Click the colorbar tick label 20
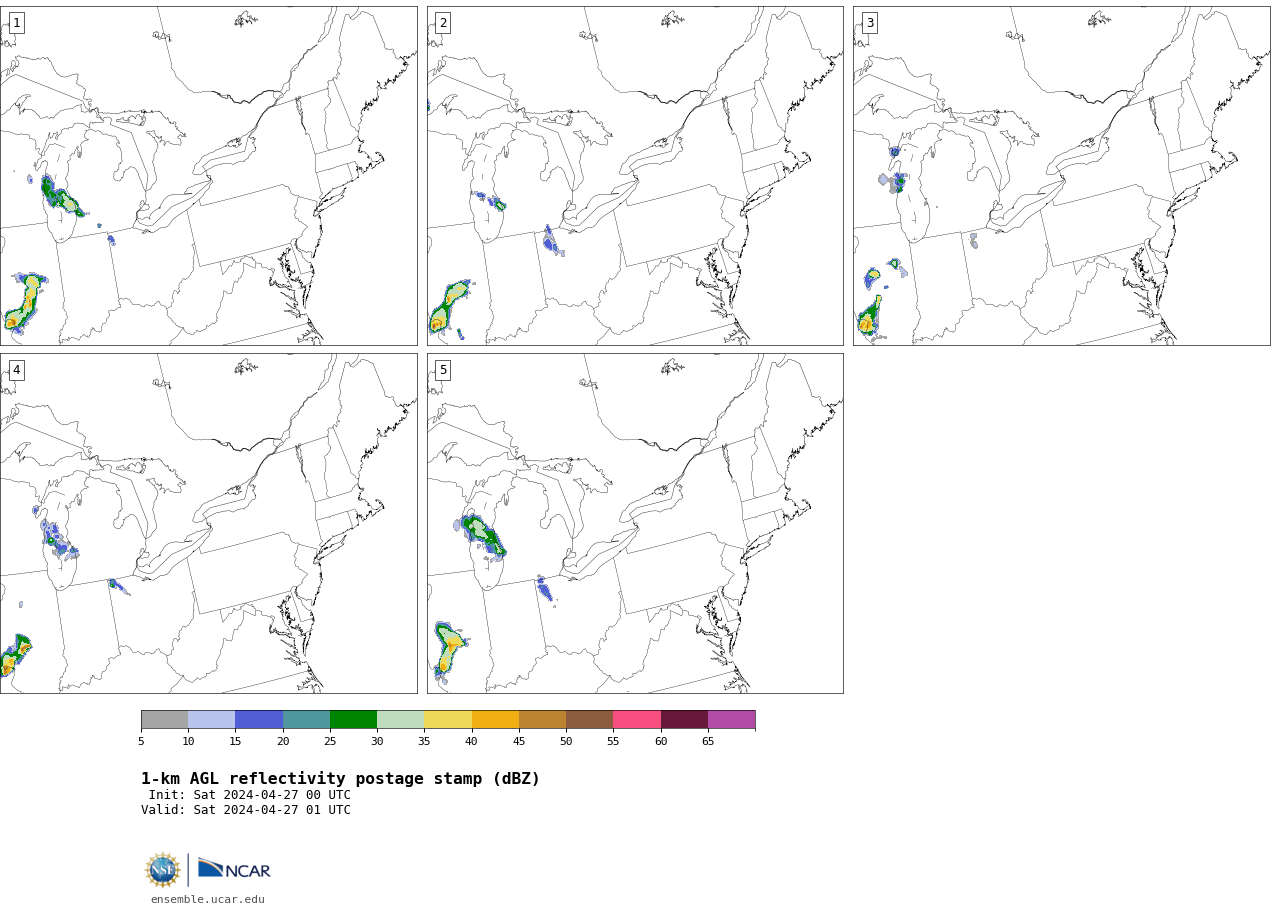 pyautogui.click(x=283, y=741)
